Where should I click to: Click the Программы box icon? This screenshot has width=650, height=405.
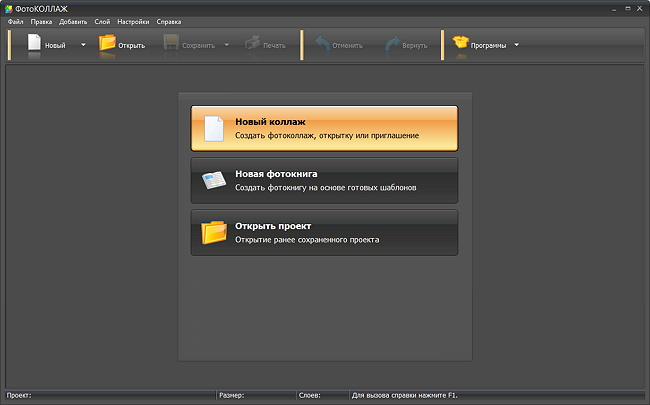click(460, 42)
